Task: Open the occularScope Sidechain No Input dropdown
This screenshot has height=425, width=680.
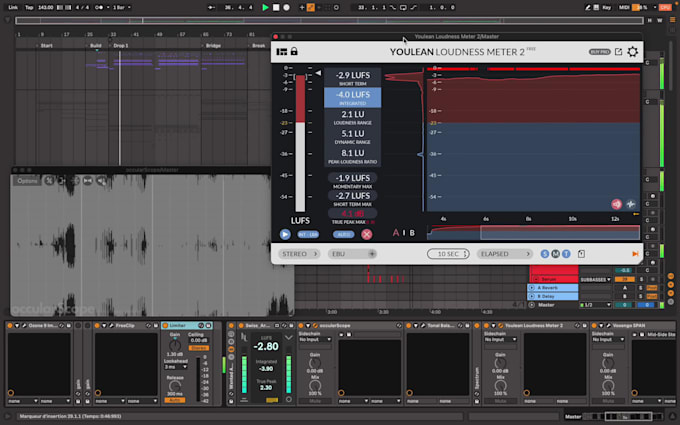Action: [x=315, y=339]
